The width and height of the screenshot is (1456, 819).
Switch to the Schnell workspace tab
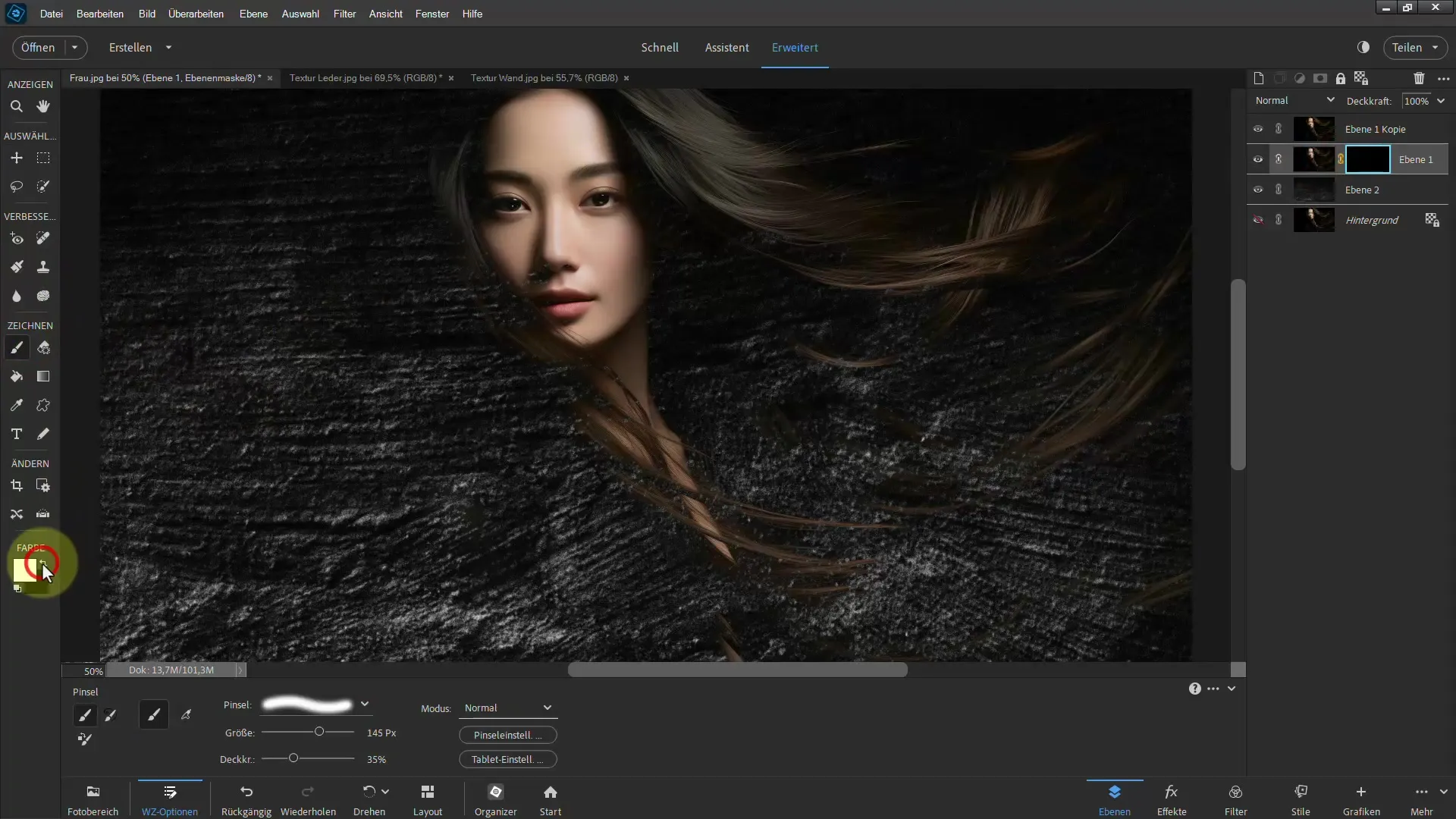point(659,47)
